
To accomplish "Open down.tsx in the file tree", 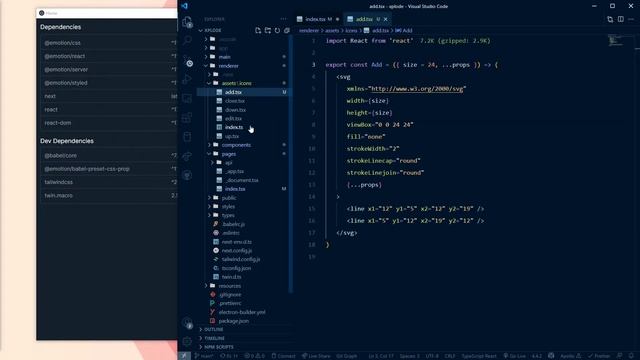I will coord(235,110).
